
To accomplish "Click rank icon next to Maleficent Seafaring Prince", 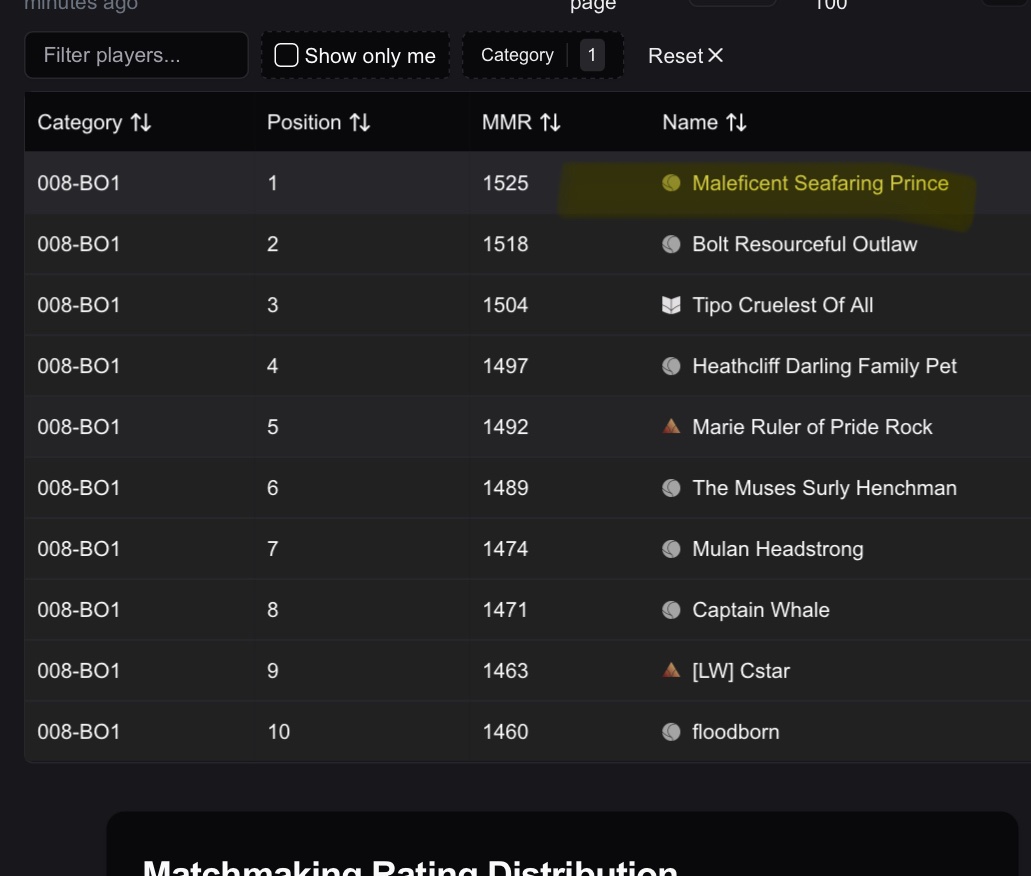I will (671, 183).
